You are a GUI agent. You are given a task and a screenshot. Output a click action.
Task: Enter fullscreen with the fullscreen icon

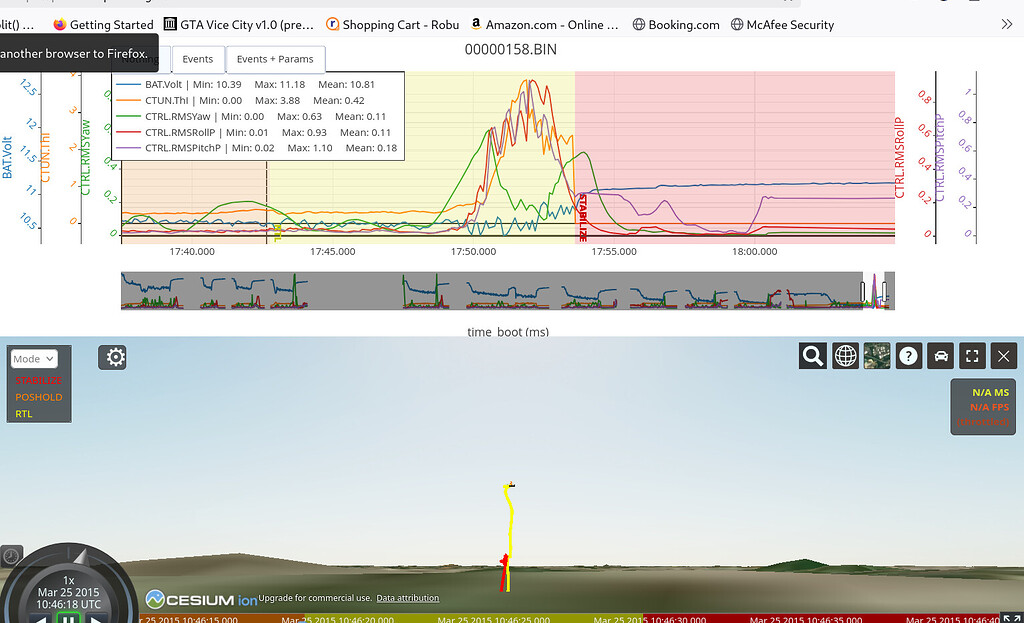pyautogui.click(x=972, y=355)
